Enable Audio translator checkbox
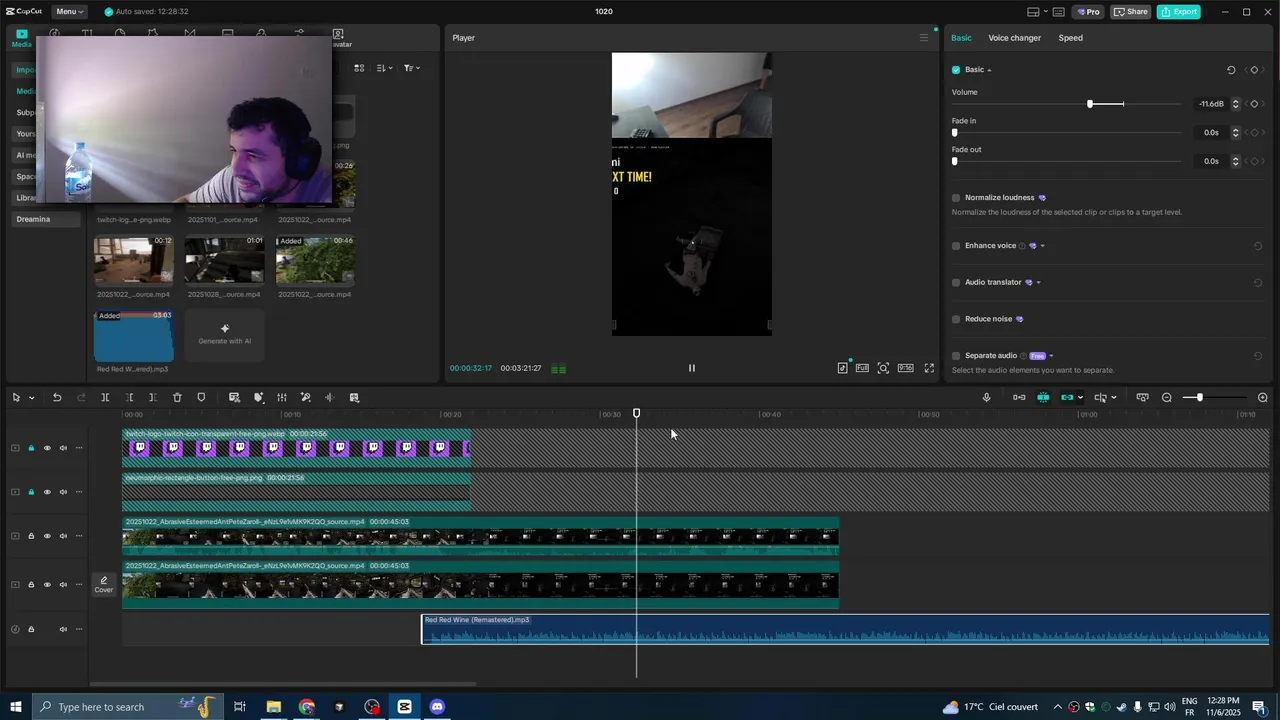Image resolution: width=1280 pixels, height=720 pixels. point(956,283)
